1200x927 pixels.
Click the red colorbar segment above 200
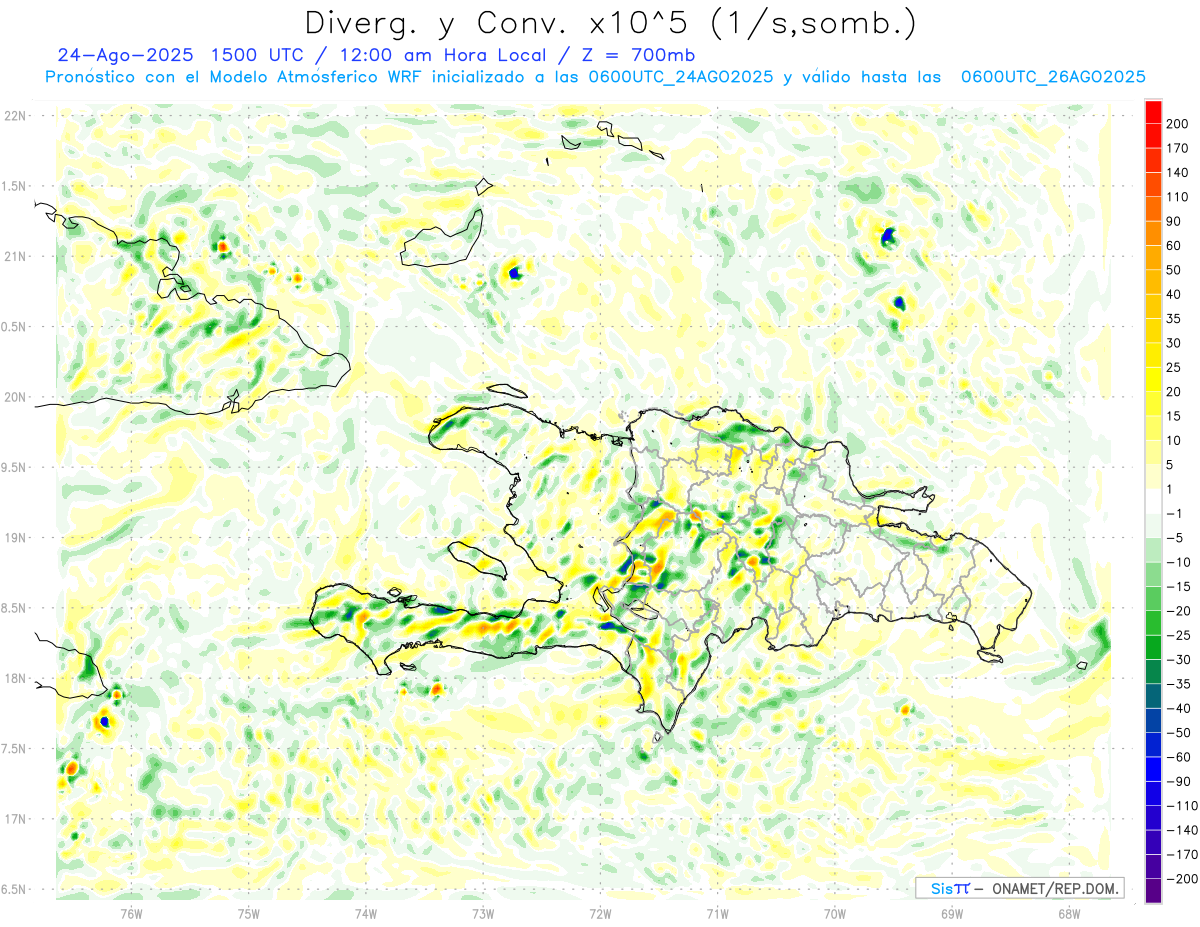coord(1153,112)
